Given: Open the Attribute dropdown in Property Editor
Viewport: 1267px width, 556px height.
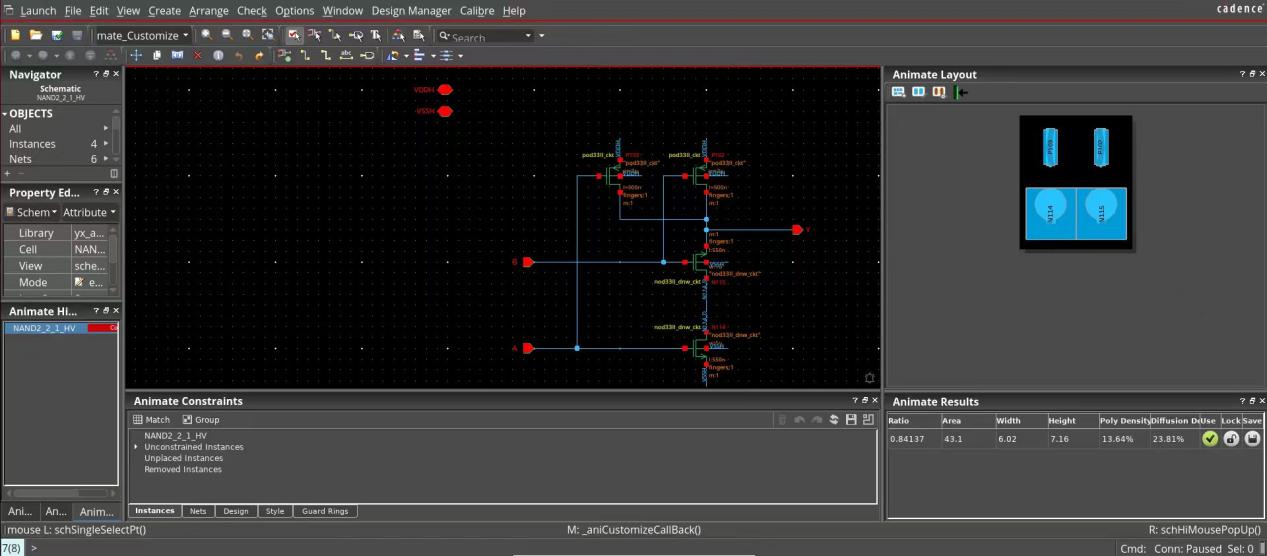Looking at the screenshot, I should 89,212.
